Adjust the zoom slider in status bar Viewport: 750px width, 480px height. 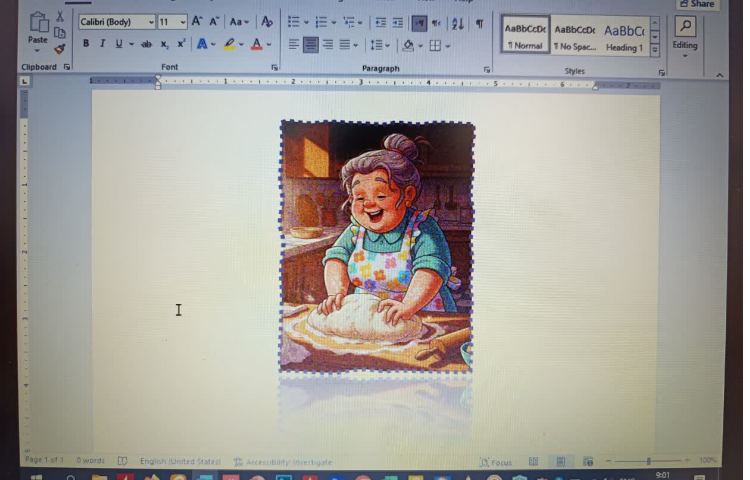tap(649, 461)
